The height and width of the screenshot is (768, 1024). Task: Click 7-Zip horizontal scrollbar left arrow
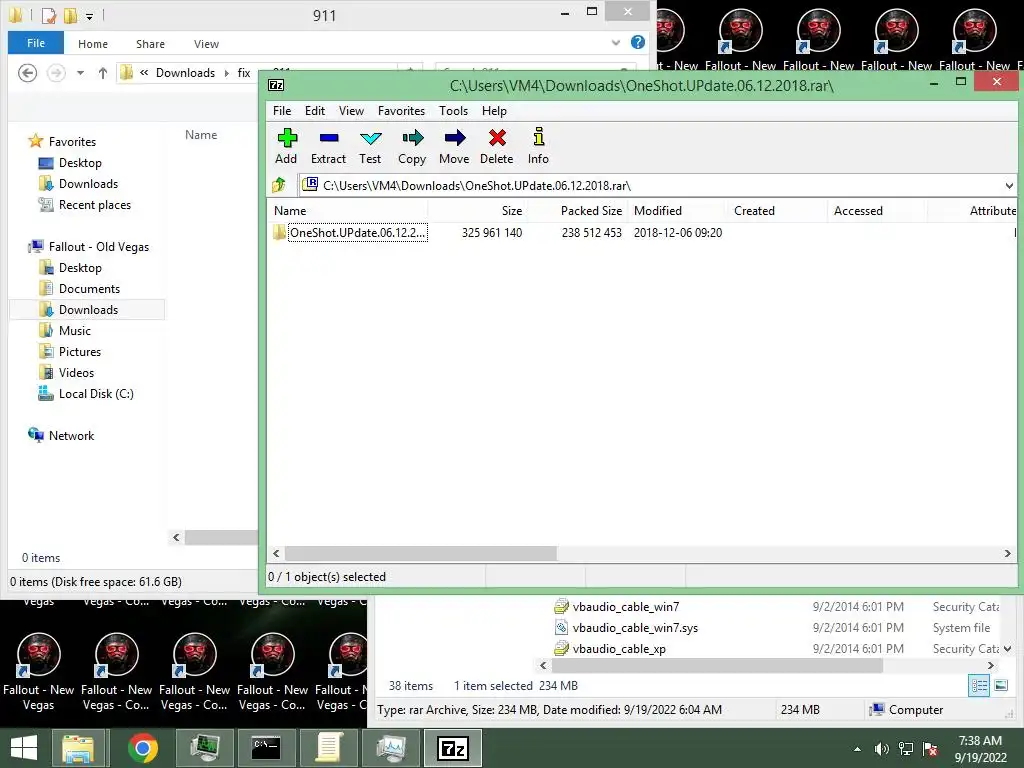[x=276, y=554]
